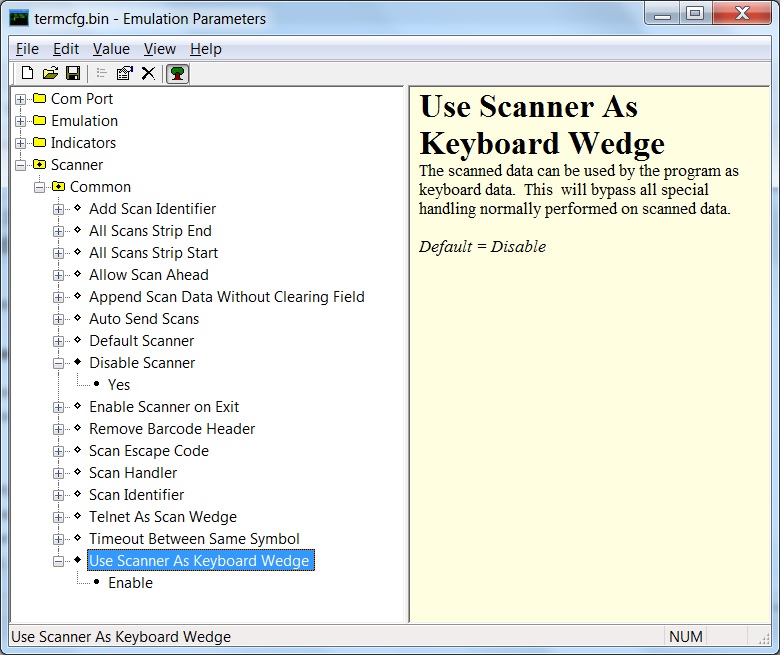This screenshot has height=655, width=780.
Task: Open the File menu
Action: 27,49
